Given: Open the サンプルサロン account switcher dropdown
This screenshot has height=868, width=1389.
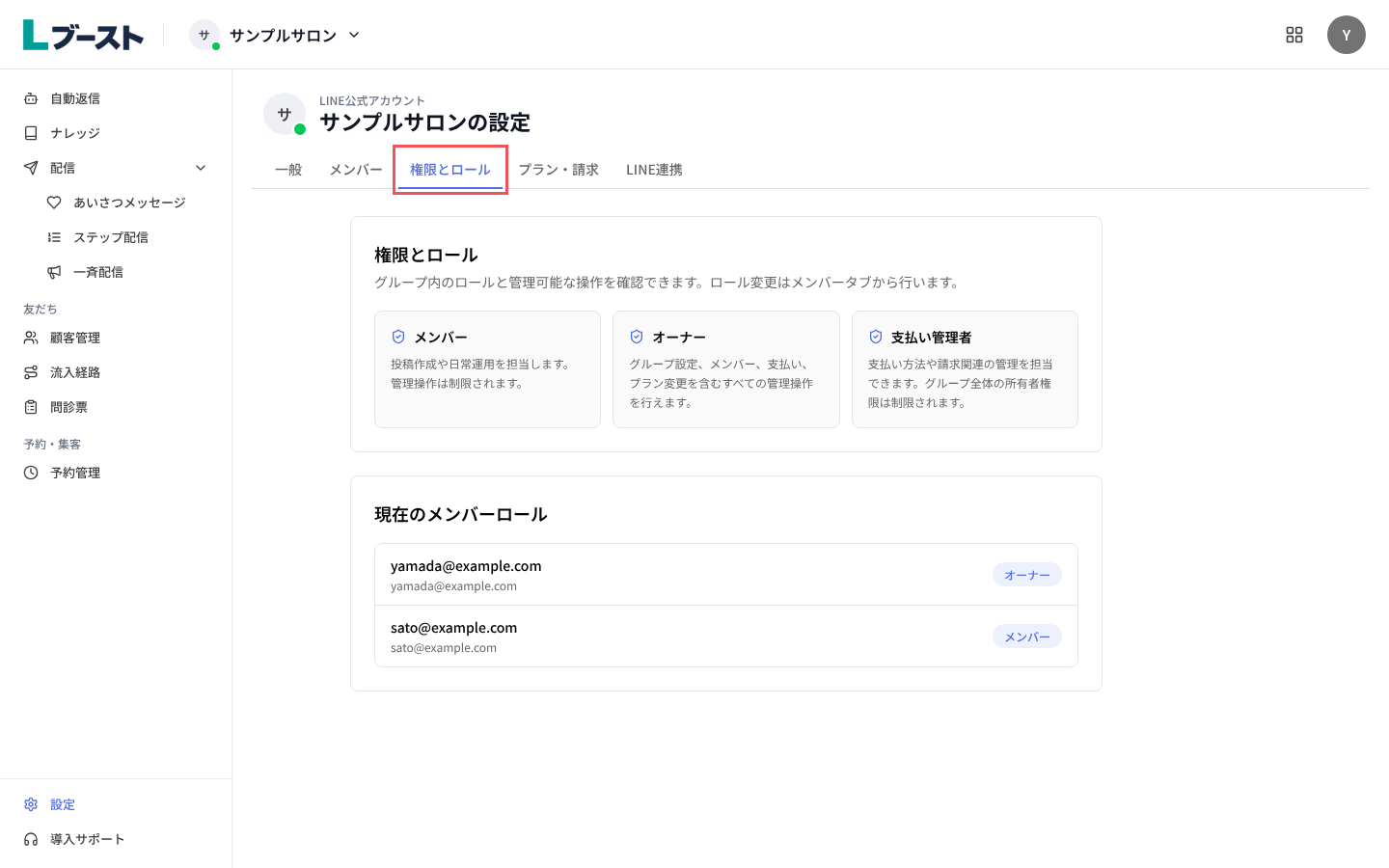Looking at the screenshot, I should pyautogui.click(x=275, y=35).
